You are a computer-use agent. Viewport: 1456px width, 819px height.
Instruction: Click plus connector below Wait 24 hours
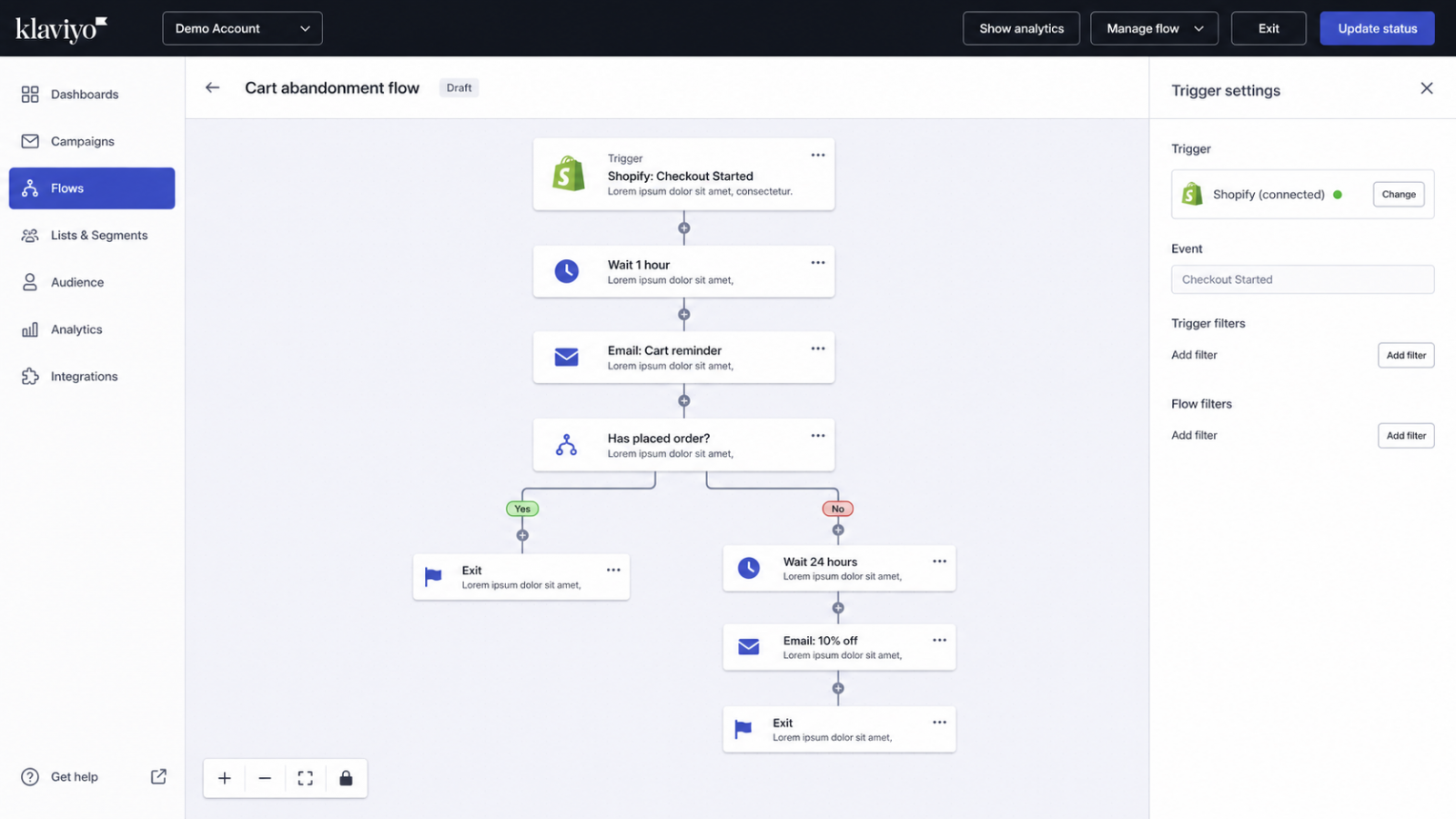coord(838,608)
